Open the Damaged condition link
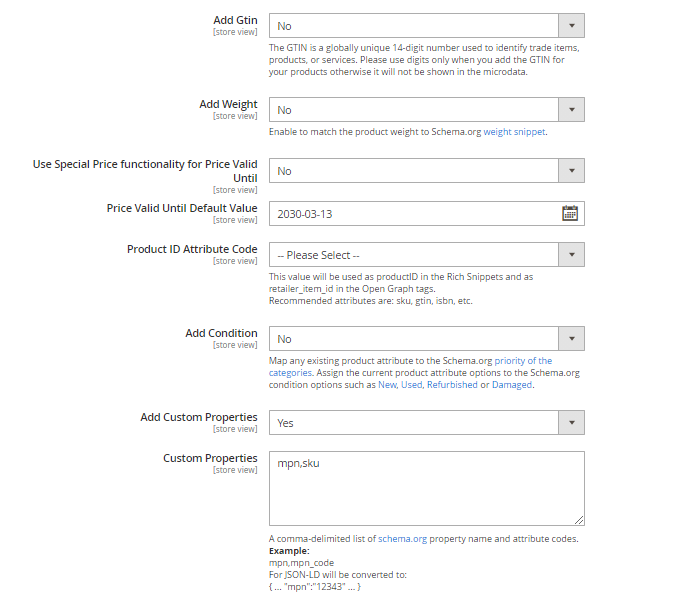Screen dimensions: 685x598 [510, 385]
